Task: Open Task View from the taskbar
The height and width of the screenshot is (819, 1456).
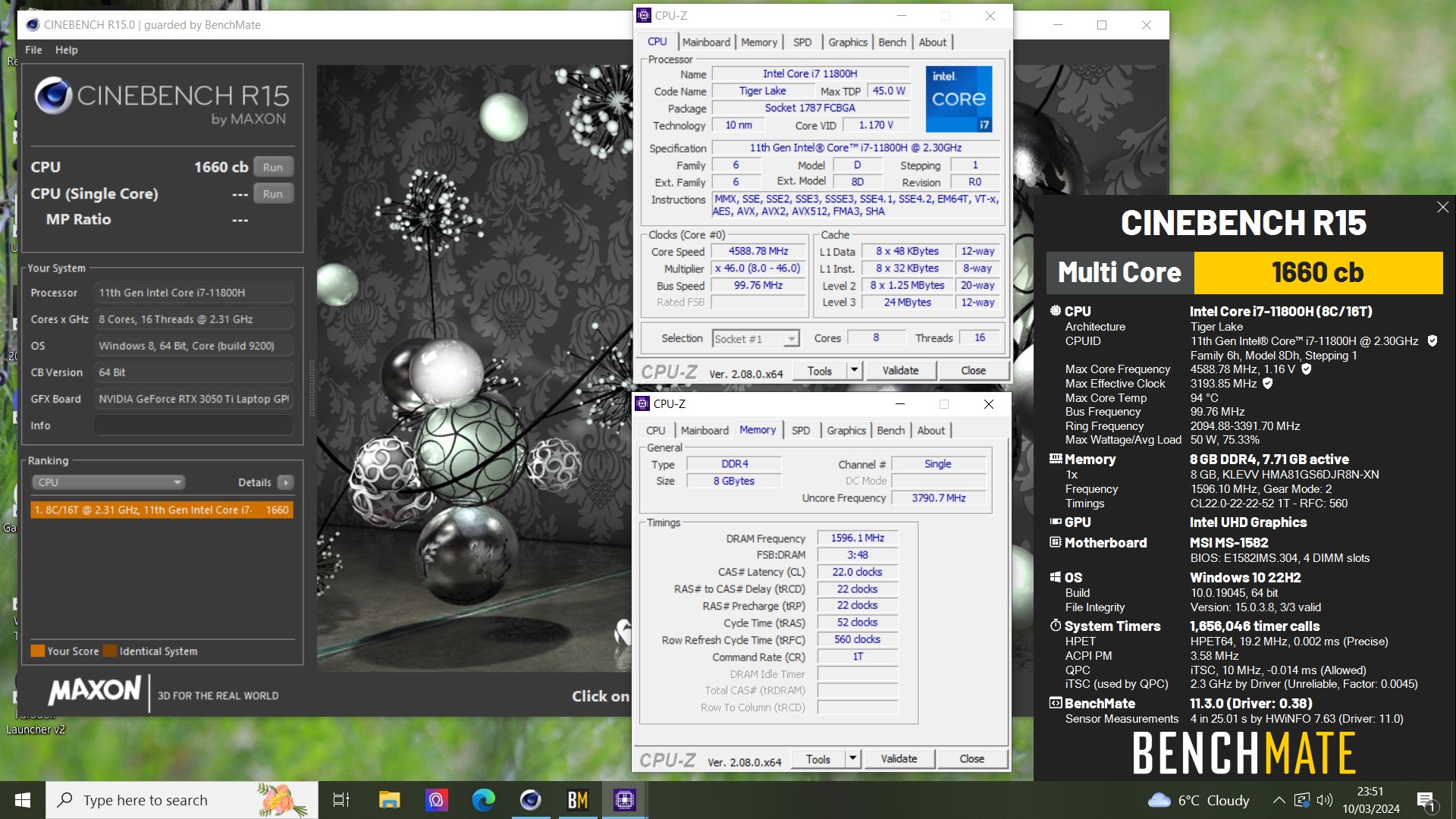Action: pyautogui.click(x=341, y=800)
